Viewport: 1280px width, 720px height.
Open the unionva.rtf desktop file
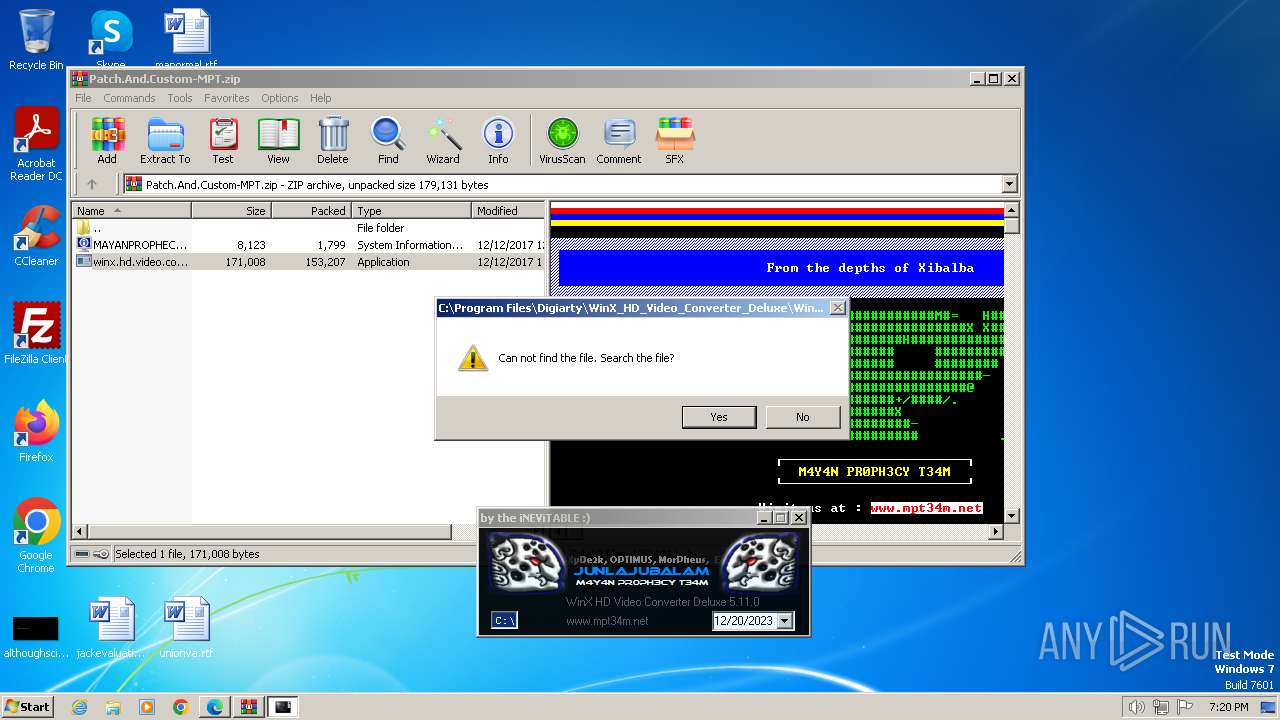(x=186, y=628)
